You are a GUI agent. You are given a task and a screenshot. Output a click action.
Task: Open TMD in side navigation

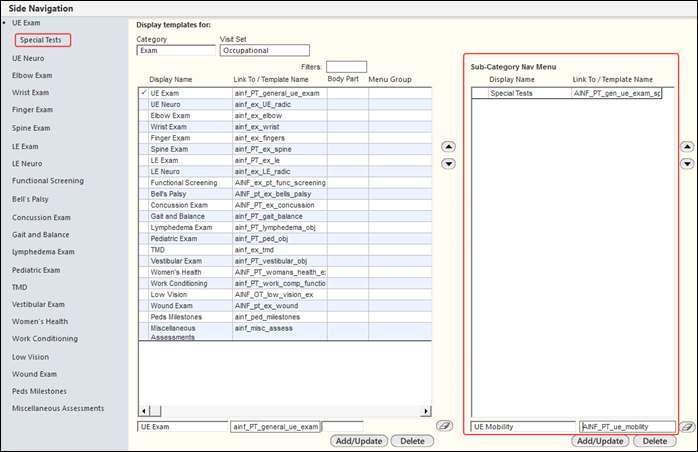[19, 287]
